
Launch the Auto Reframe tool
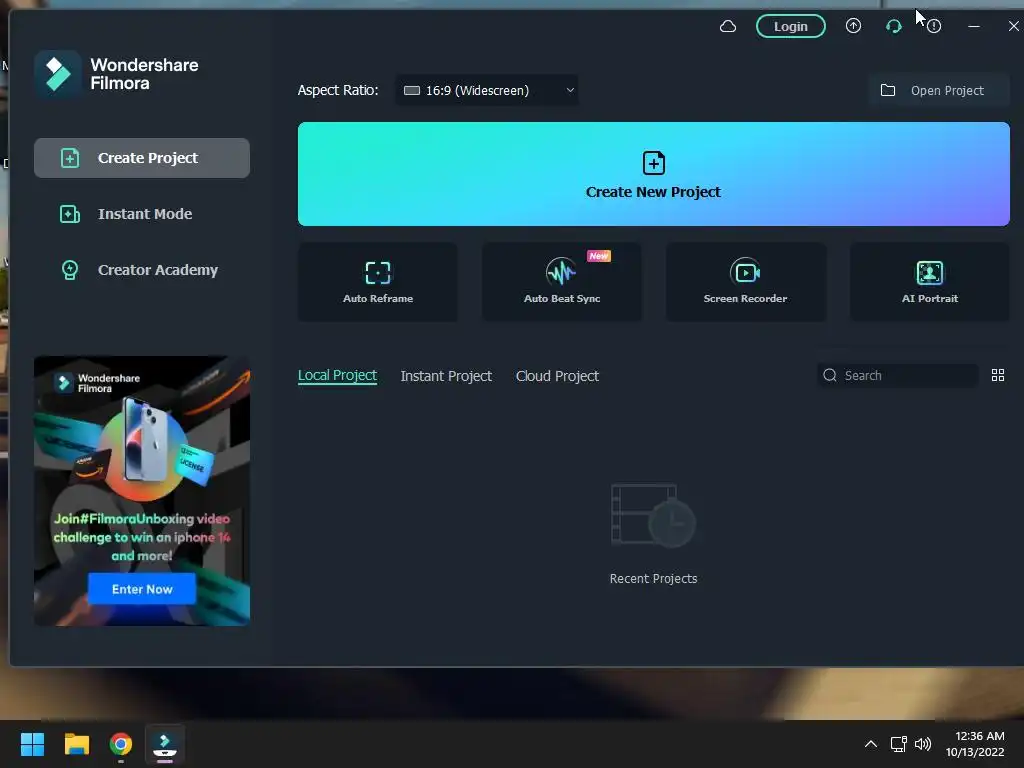[377, 281]
